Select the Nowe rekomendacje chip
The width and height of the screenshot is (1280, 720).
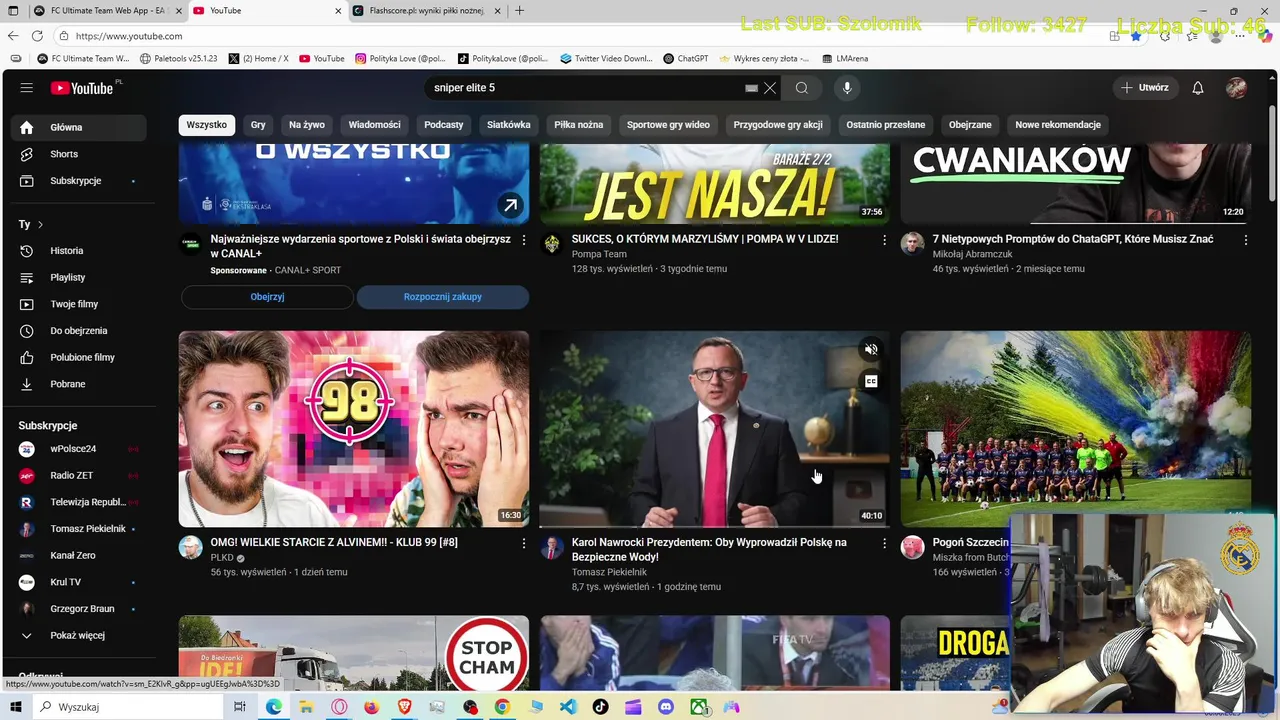1058,125
